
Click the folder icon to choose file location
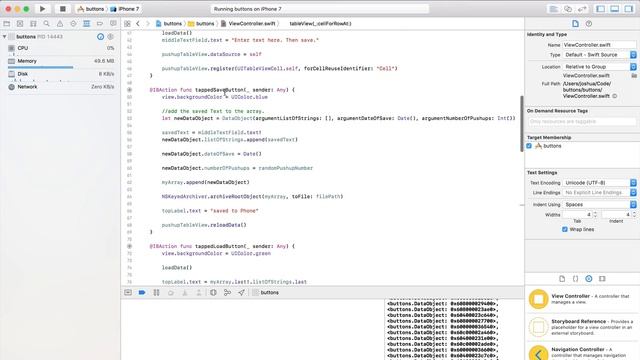[x=634, y=76]
